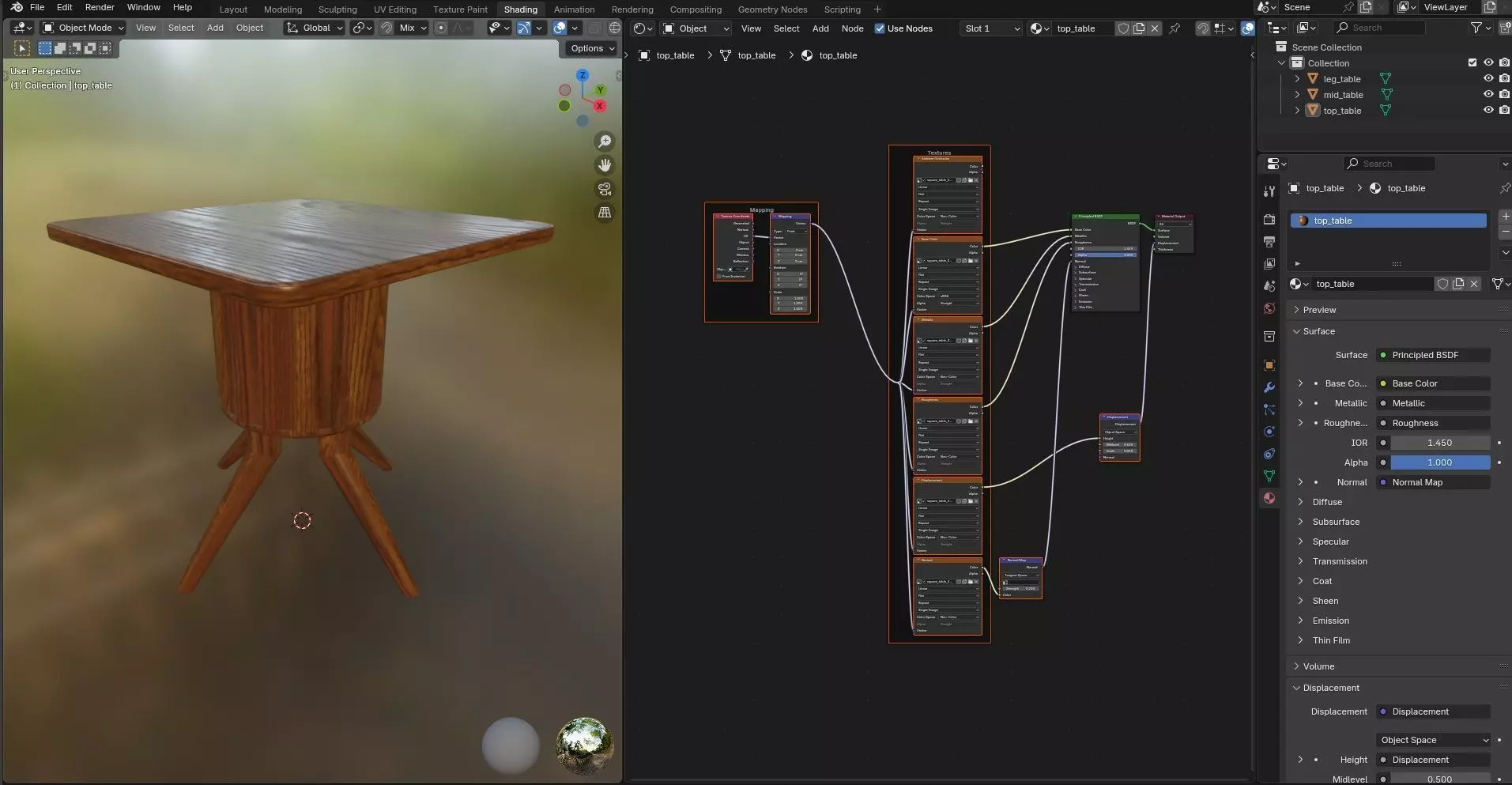Expand leg_table in outliner
Image resolution: width=1512 pixels, height=785 pixels.
(1297, 79)
